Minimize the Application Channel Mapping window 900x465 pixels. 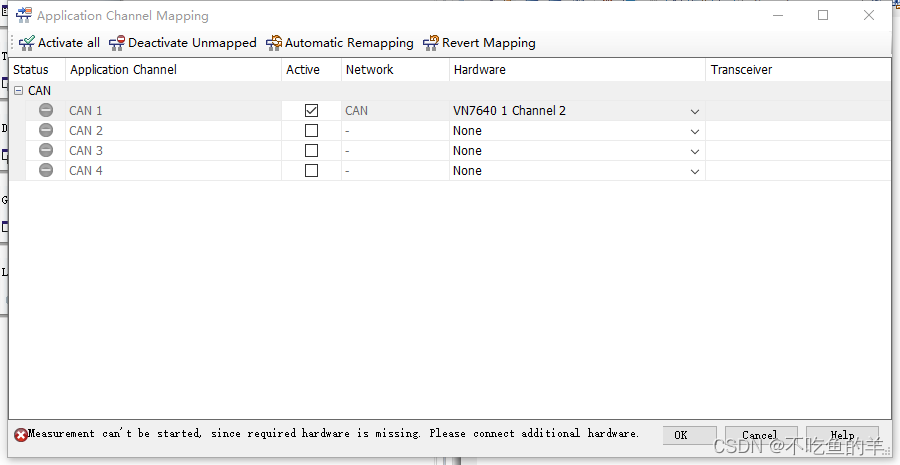778,16
